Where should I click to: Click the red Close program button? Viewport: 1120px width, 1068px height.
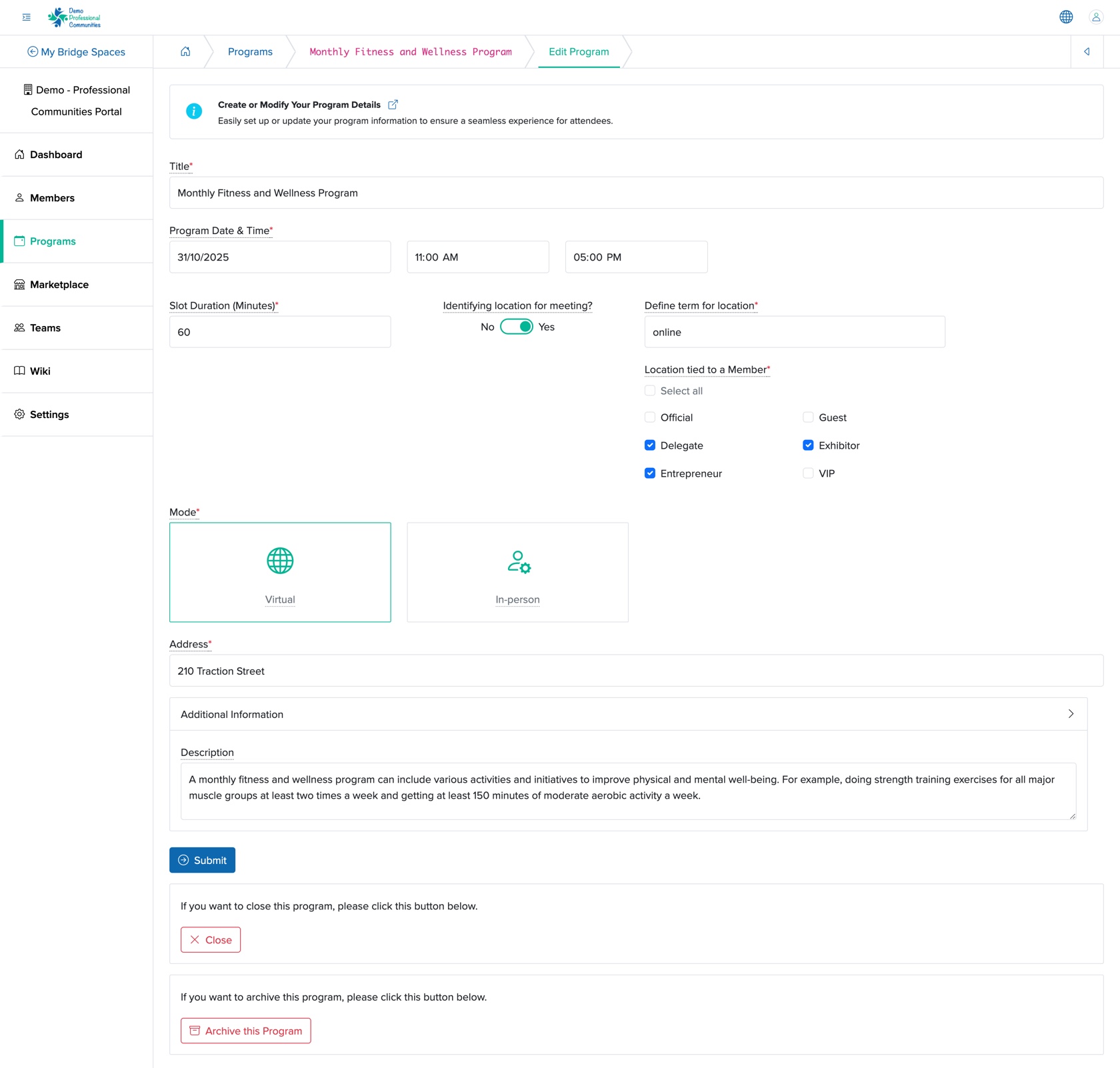211,940
